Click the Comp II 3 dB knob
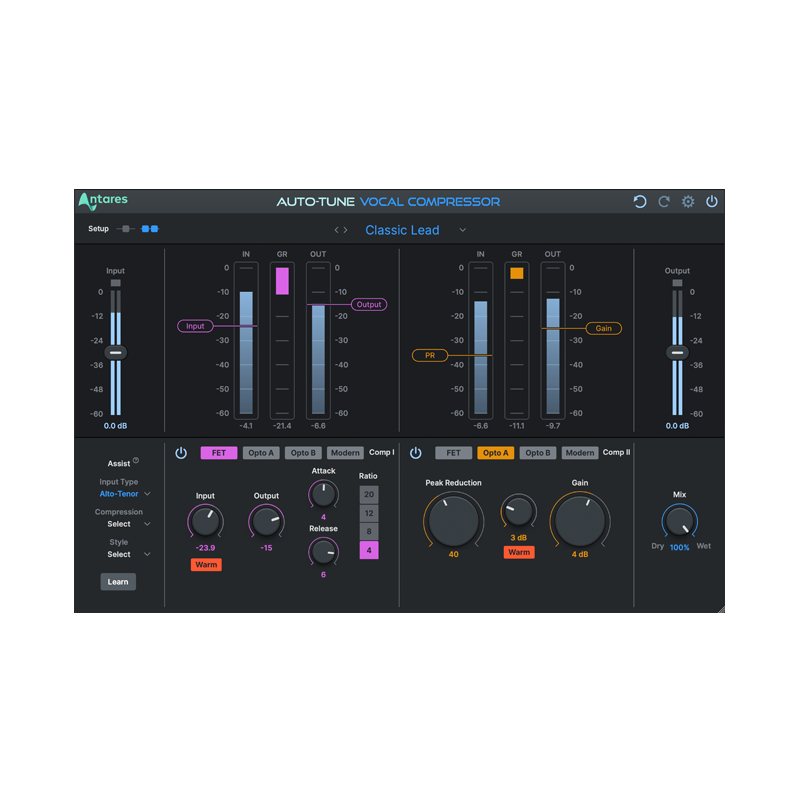Image resolution: width=800 pixels, height=800 pixels. tap(518, 512)
